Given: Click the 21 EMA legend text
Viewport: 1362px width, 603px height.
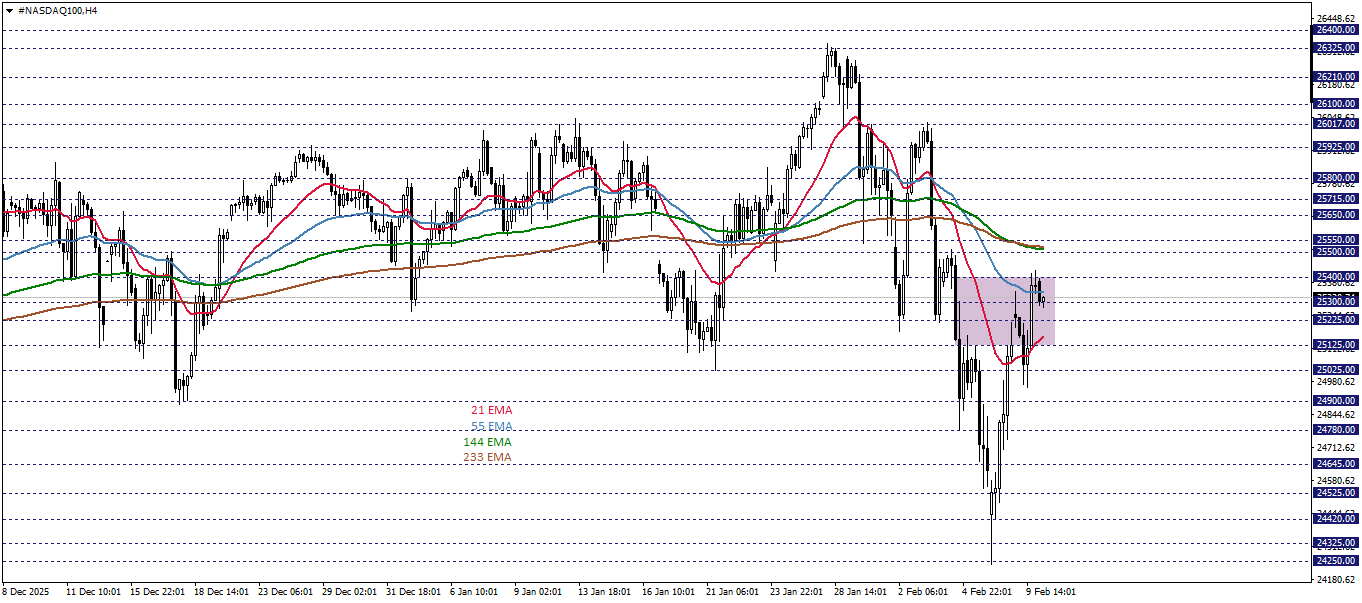Looking at the screenshot, I should coord(489,409).
